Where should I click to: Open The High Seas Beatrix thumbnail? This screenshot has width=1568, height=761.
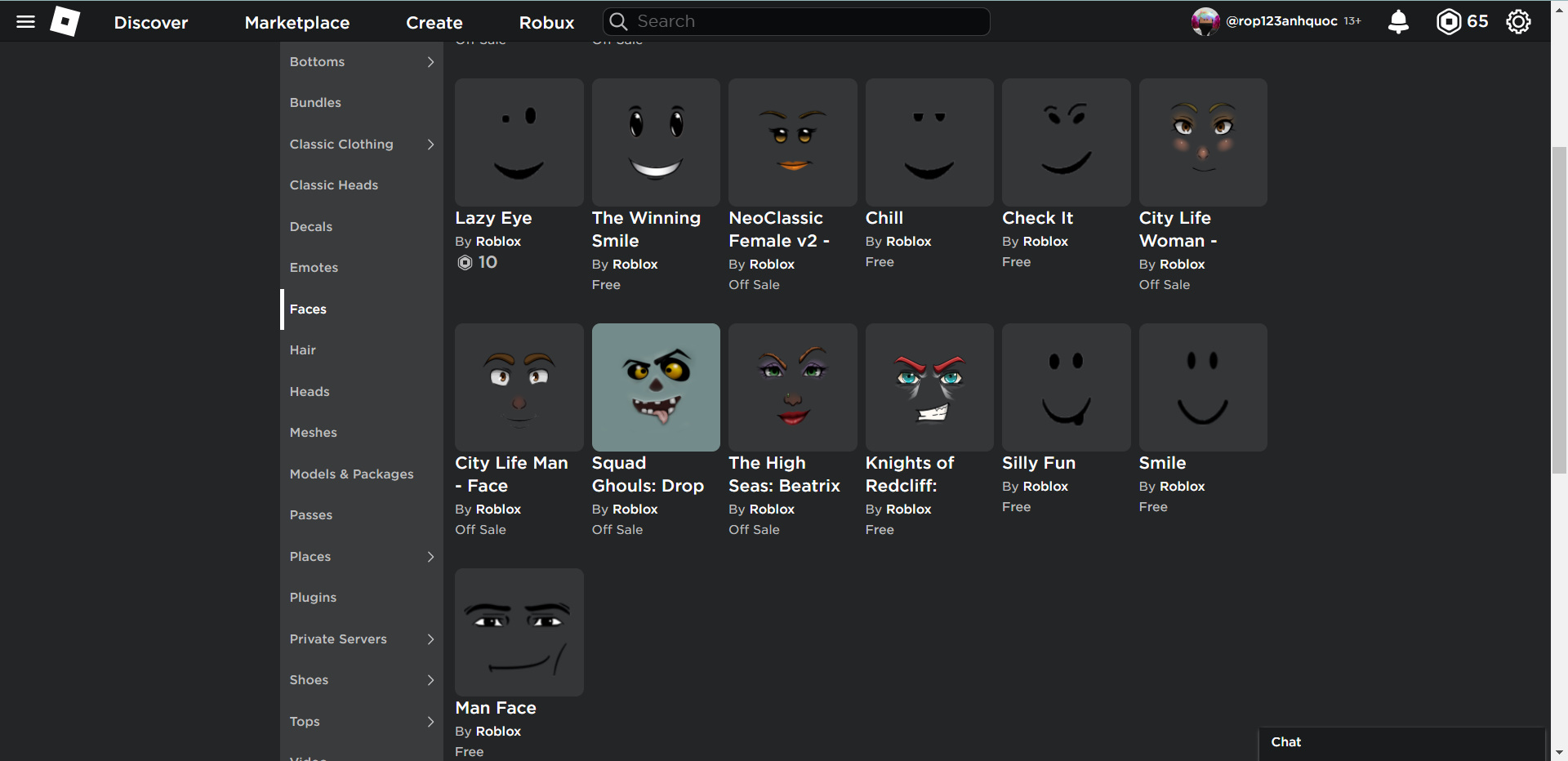(x=793, y=387)
